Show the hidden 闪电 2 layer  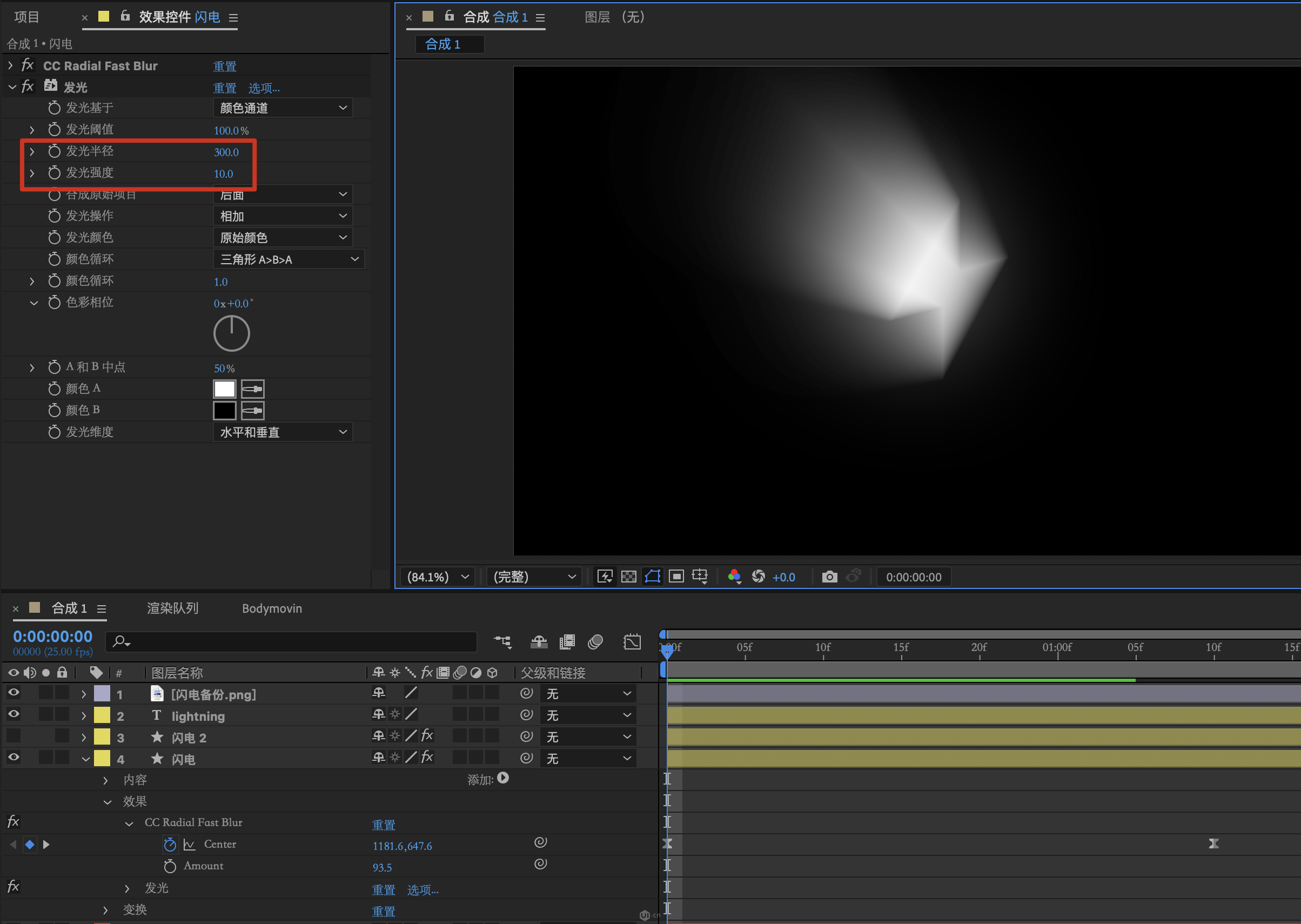[x=14, y=736]
